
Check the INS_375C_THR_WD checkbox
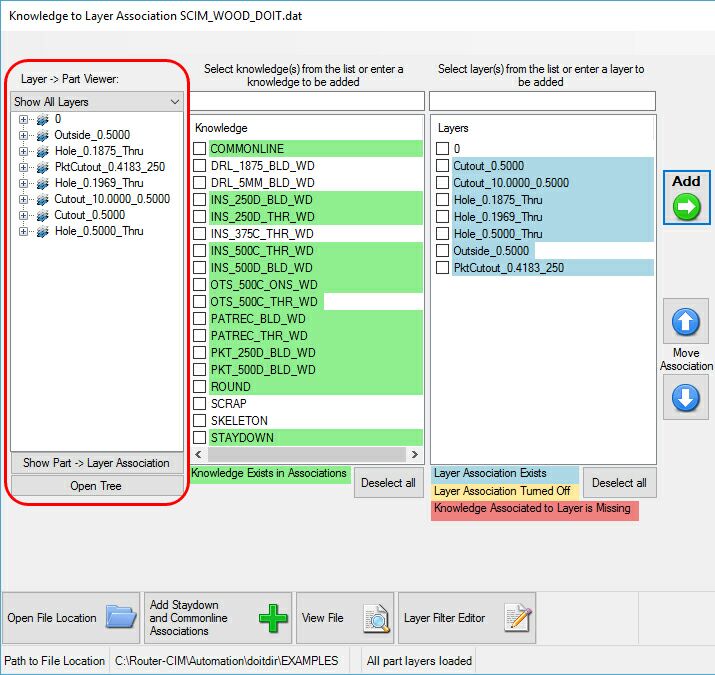pos(199,234)
